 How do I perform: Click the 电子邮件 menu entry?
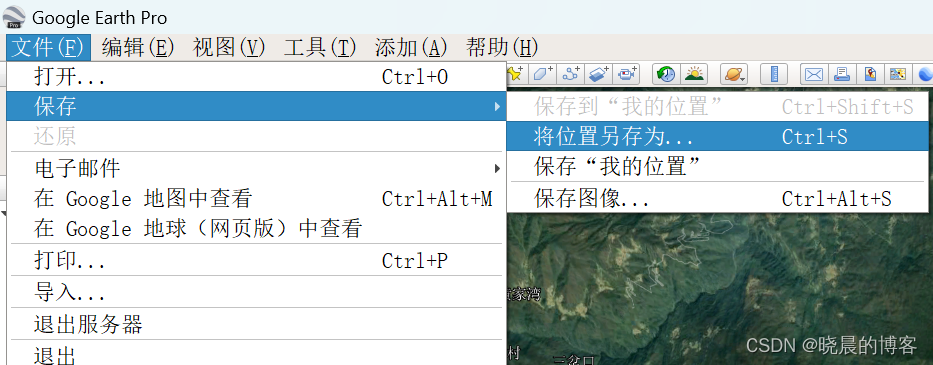tap(256, 169)
